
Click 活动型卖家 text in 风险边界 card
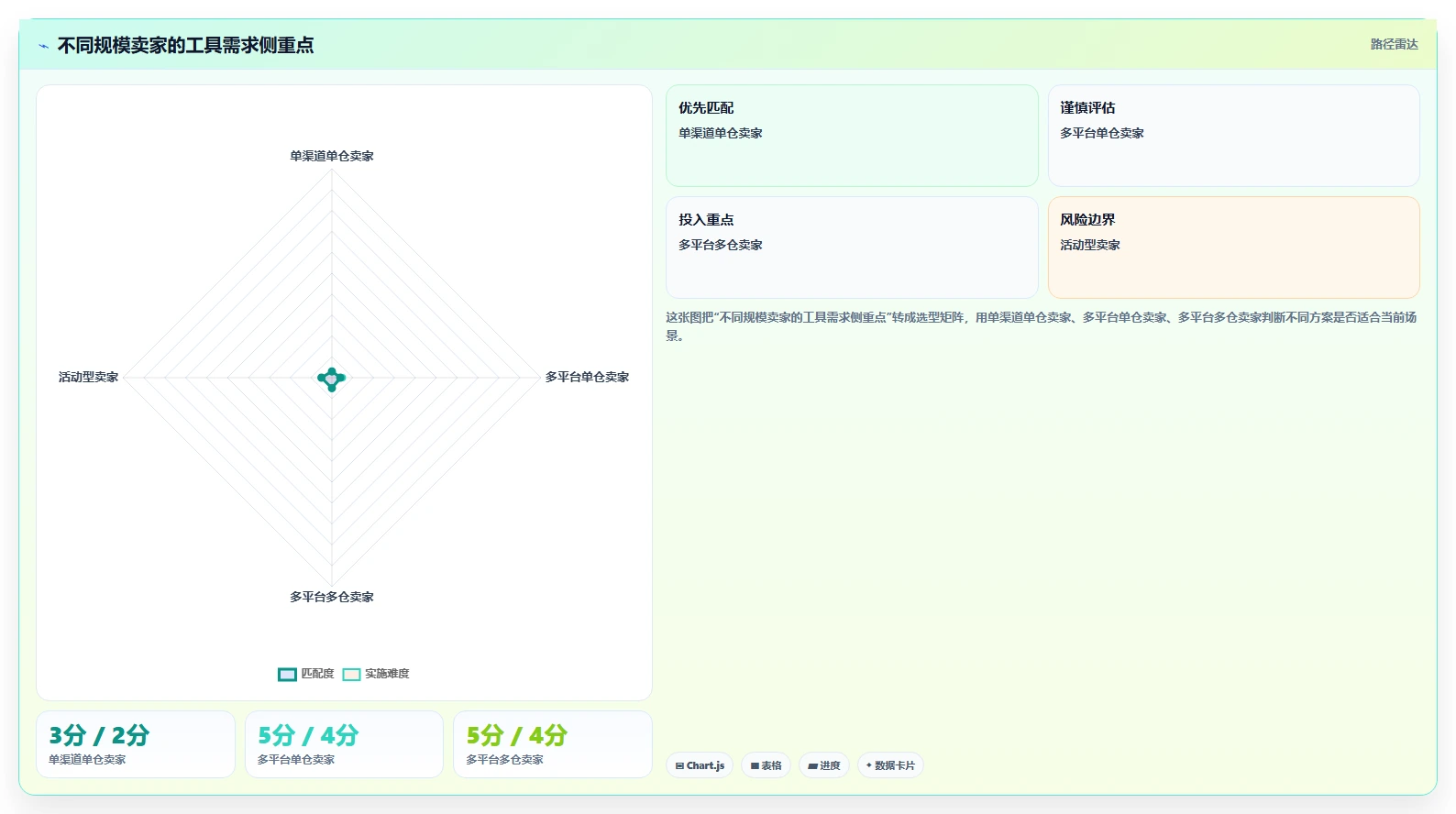tap(1090, 245)
